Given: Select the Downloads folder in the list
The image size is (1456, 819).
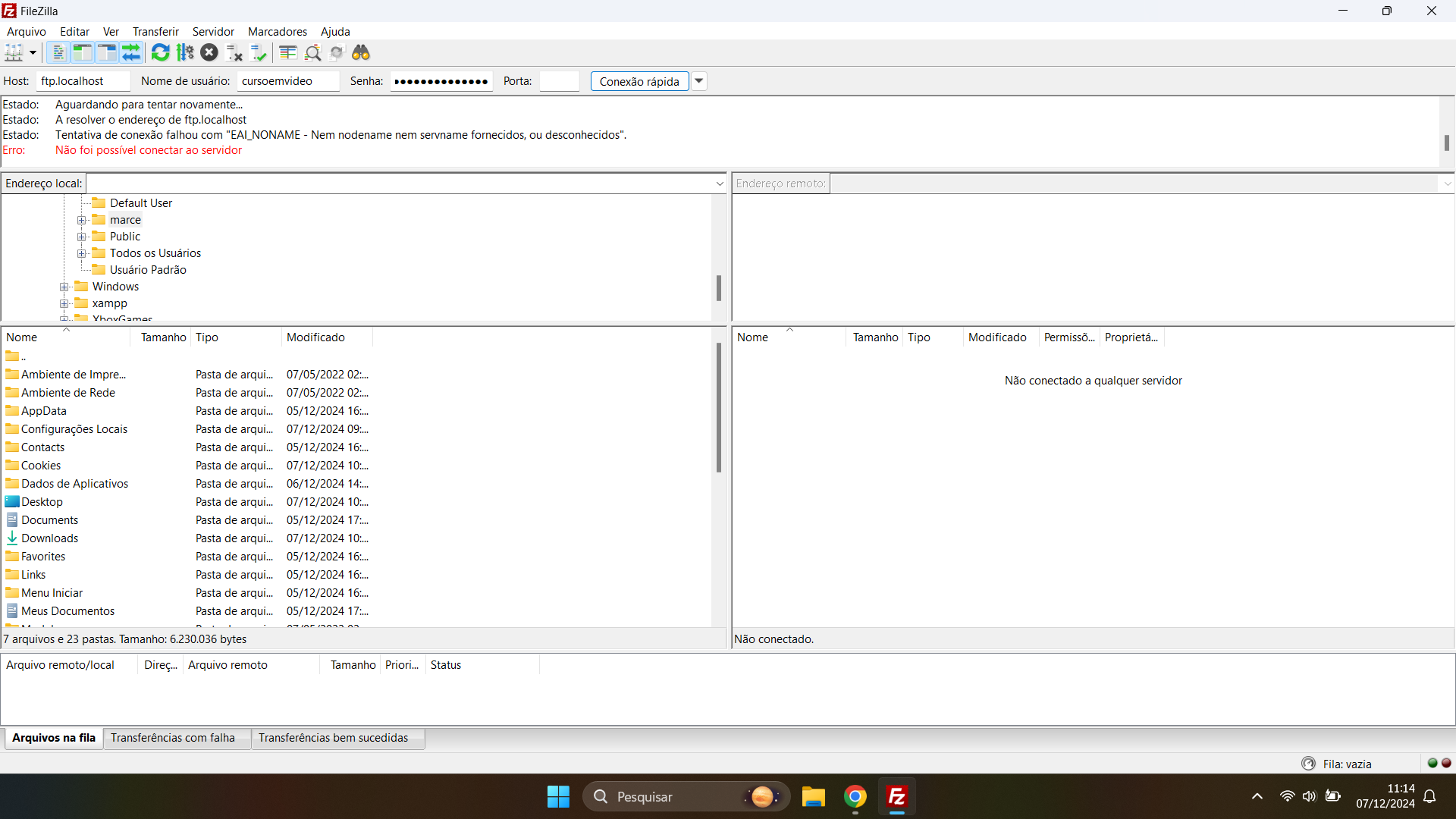Looking at the screenshot, I should pyautogui.click(x=49, y=538).
